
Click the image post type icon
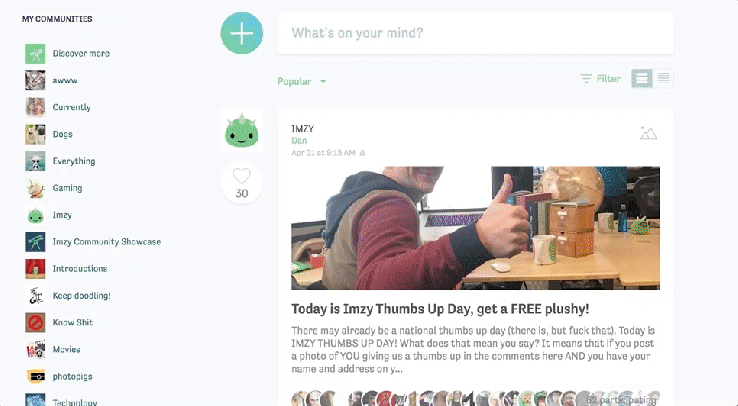tap(648, 133)
